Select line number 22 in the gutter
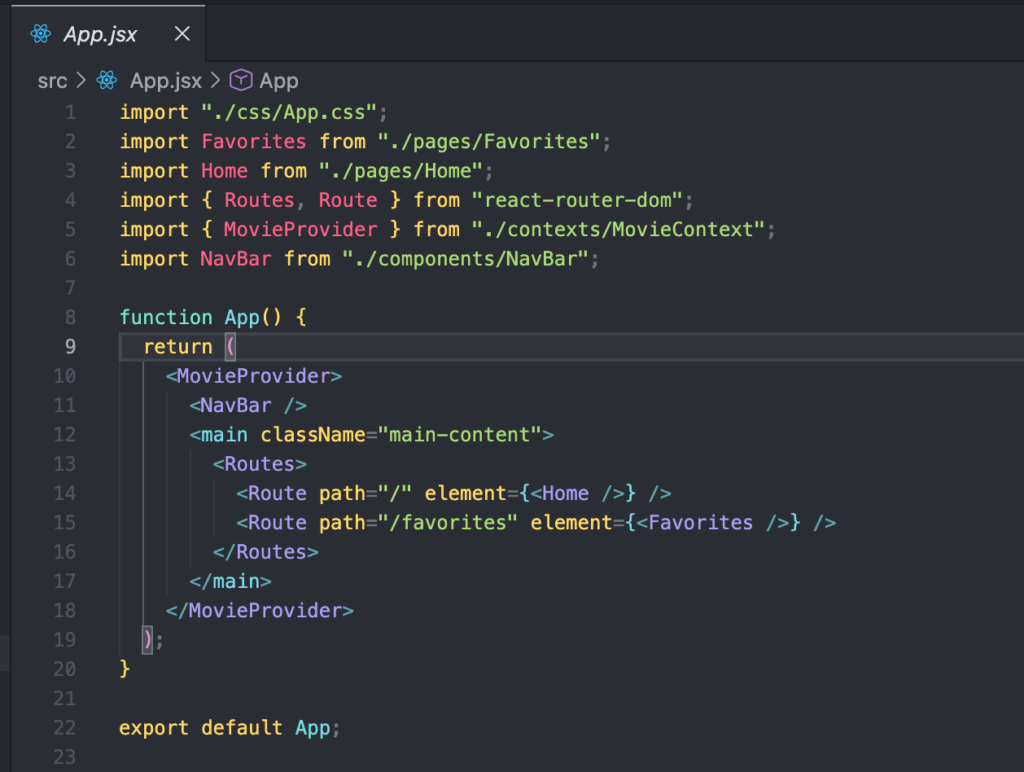This screenshot has width=1024, height=772. [64, 728]
